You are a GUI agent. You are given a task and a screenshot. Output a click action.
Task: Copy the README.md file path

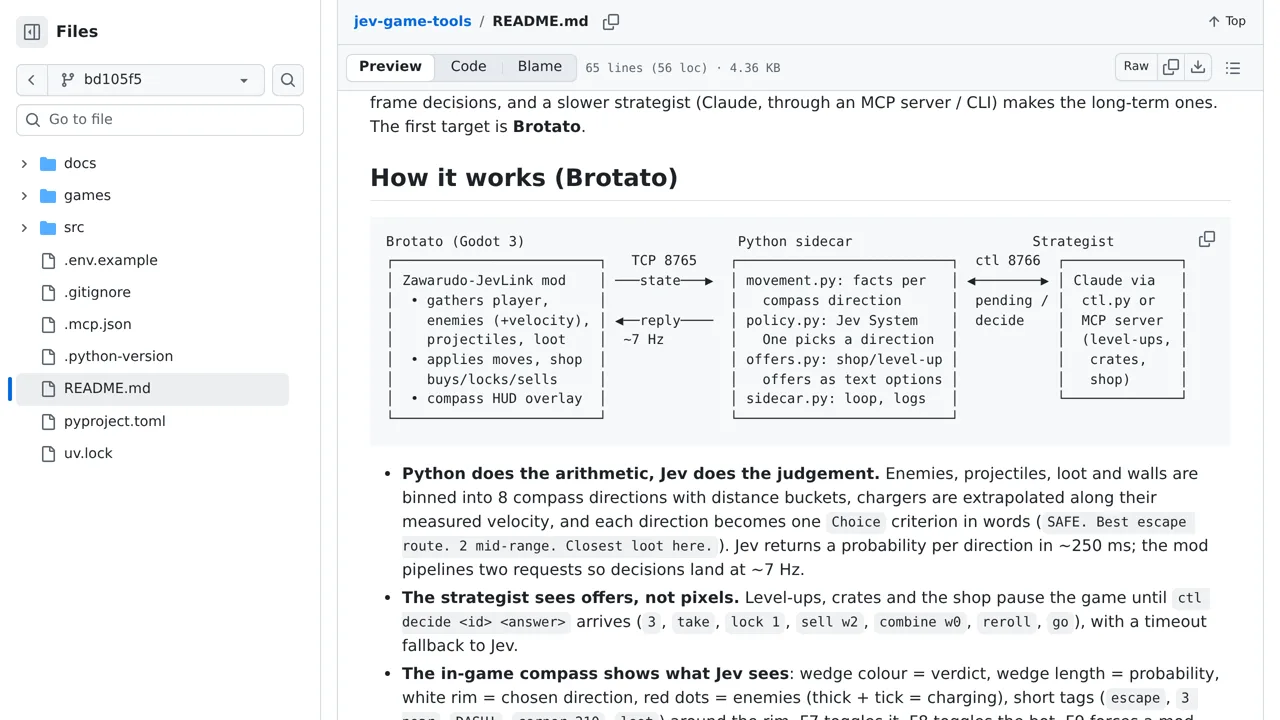point(611,21)
